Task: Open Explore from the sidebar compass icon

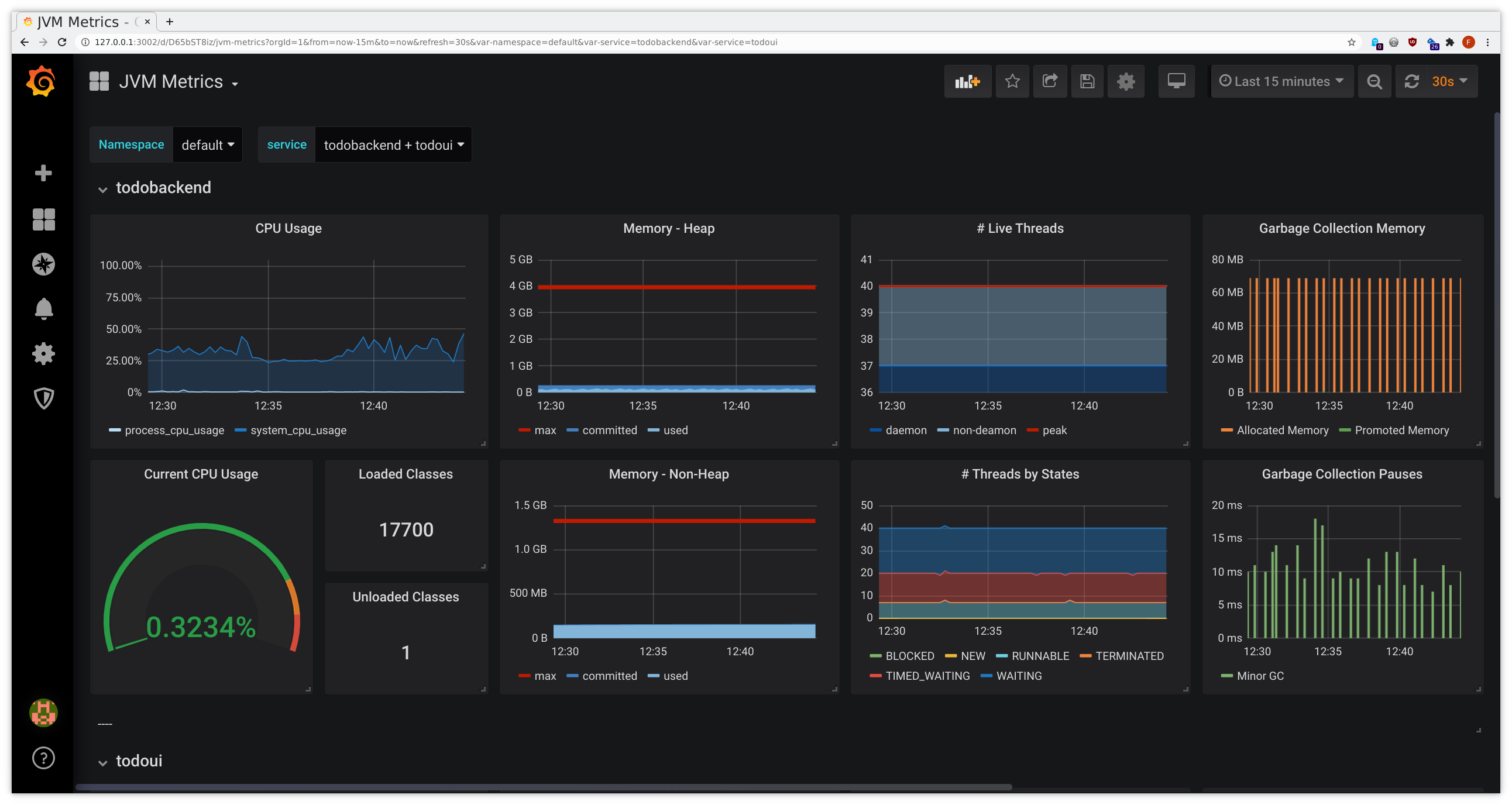Action: point(43,264)
